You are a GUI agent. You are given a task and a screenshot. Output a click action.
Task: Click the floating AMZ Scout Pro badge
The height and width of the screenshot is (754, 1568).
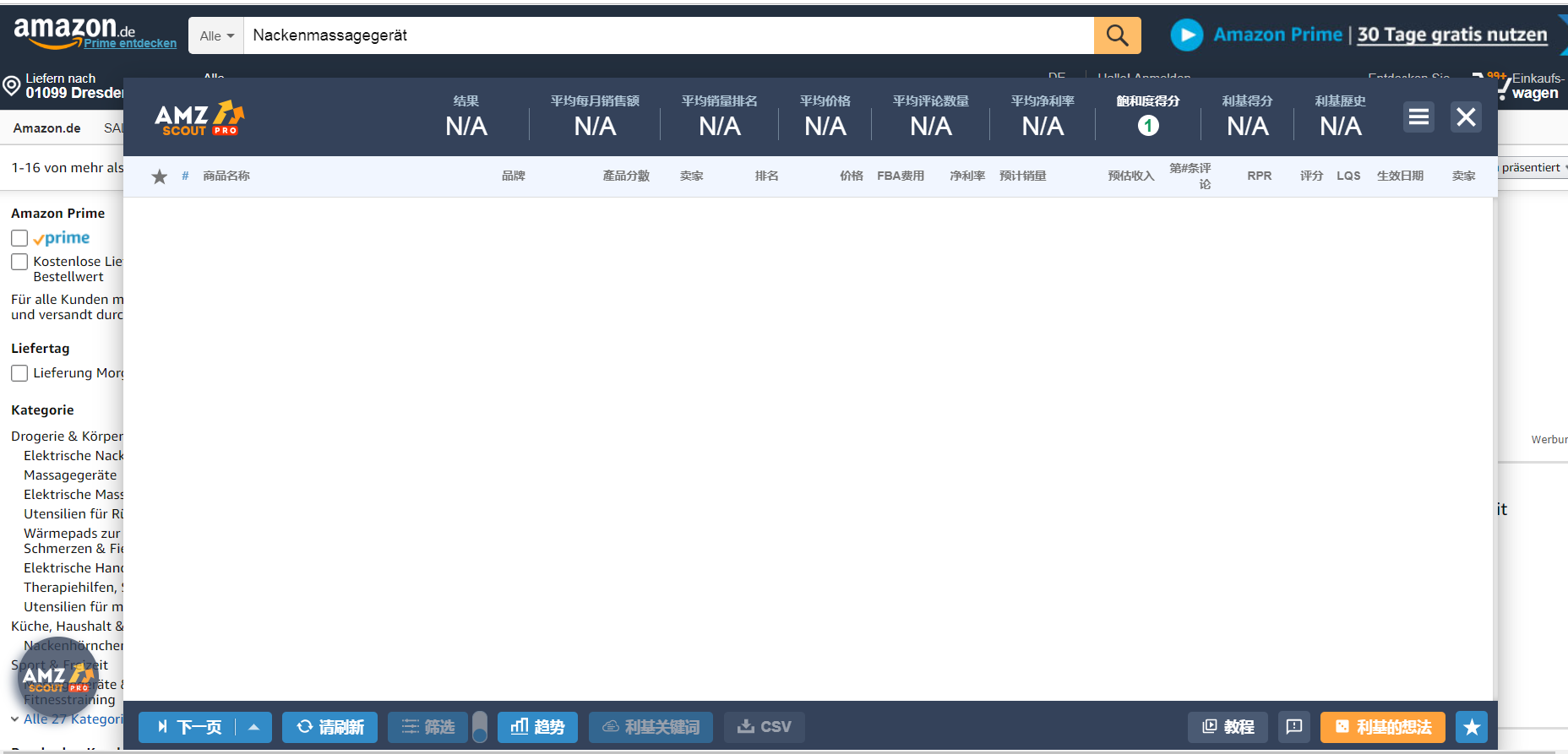57,678
